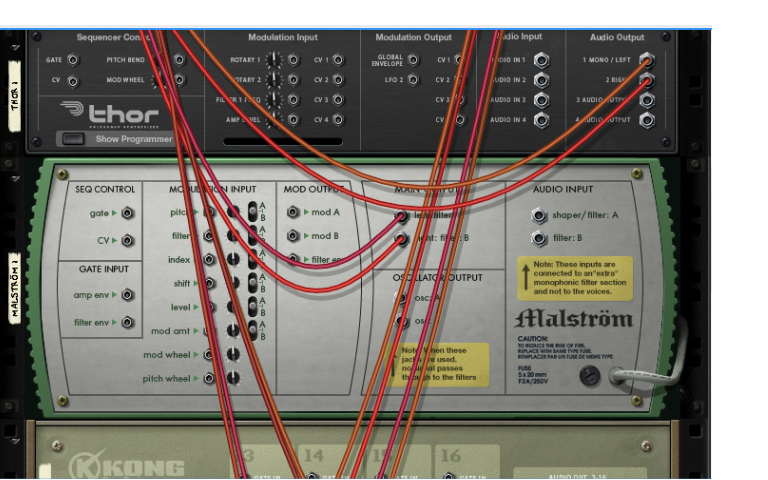Click Malström filter env gate input jack

pos(127,322)
